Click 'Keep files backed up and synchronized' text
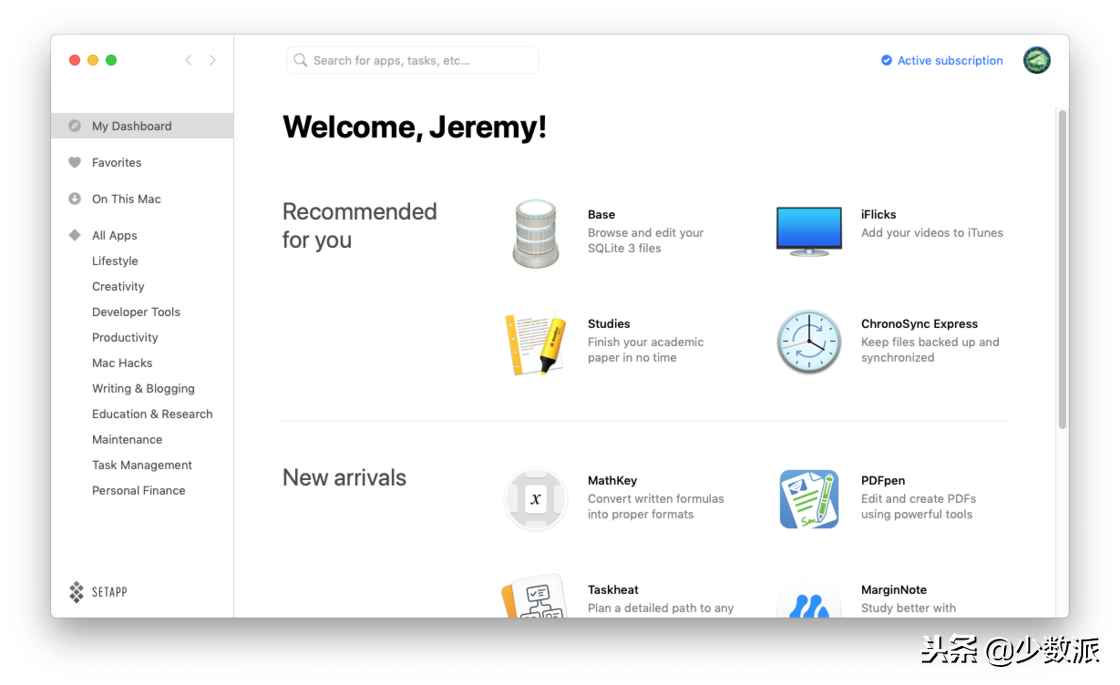 point(930,350)
